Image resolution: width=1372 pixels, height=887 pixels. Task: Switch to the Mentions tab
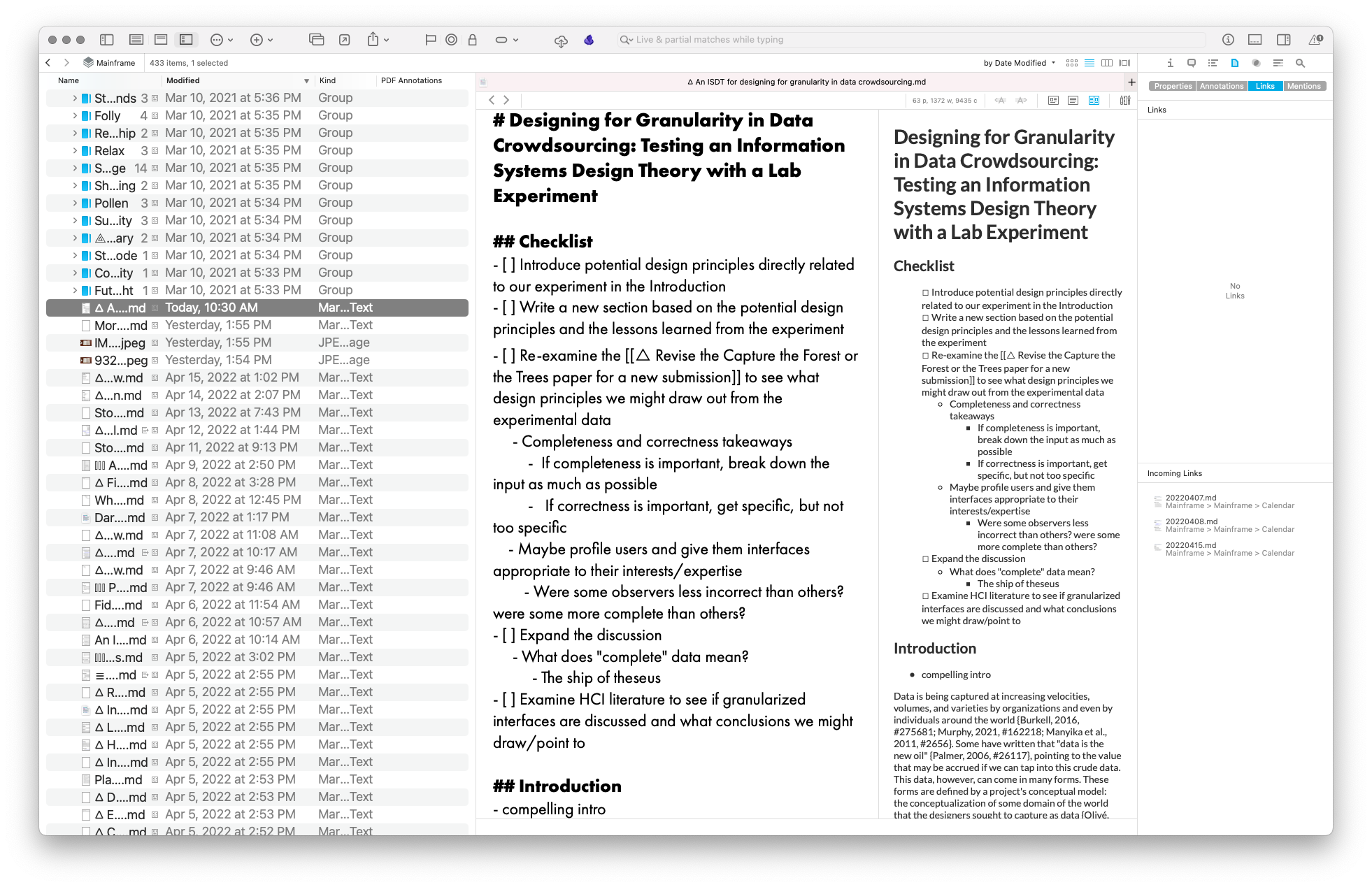pos(1303,86)
